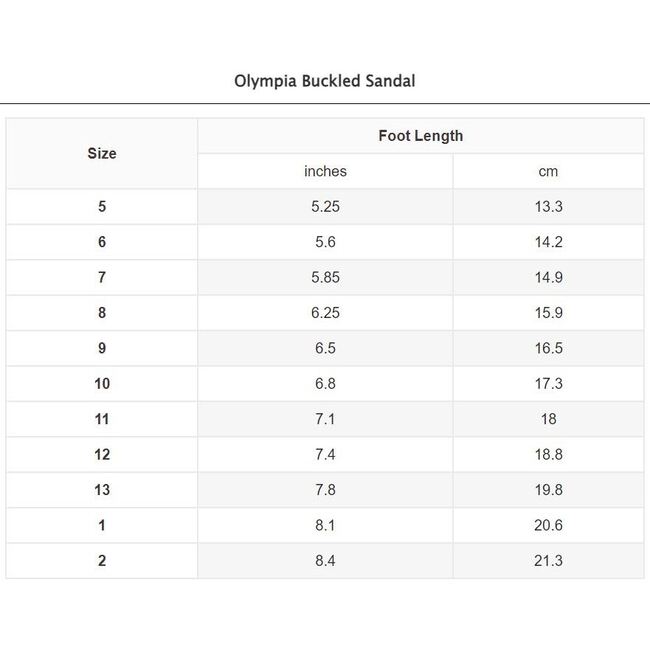Select the Size column header

click(x=102, y=153)
